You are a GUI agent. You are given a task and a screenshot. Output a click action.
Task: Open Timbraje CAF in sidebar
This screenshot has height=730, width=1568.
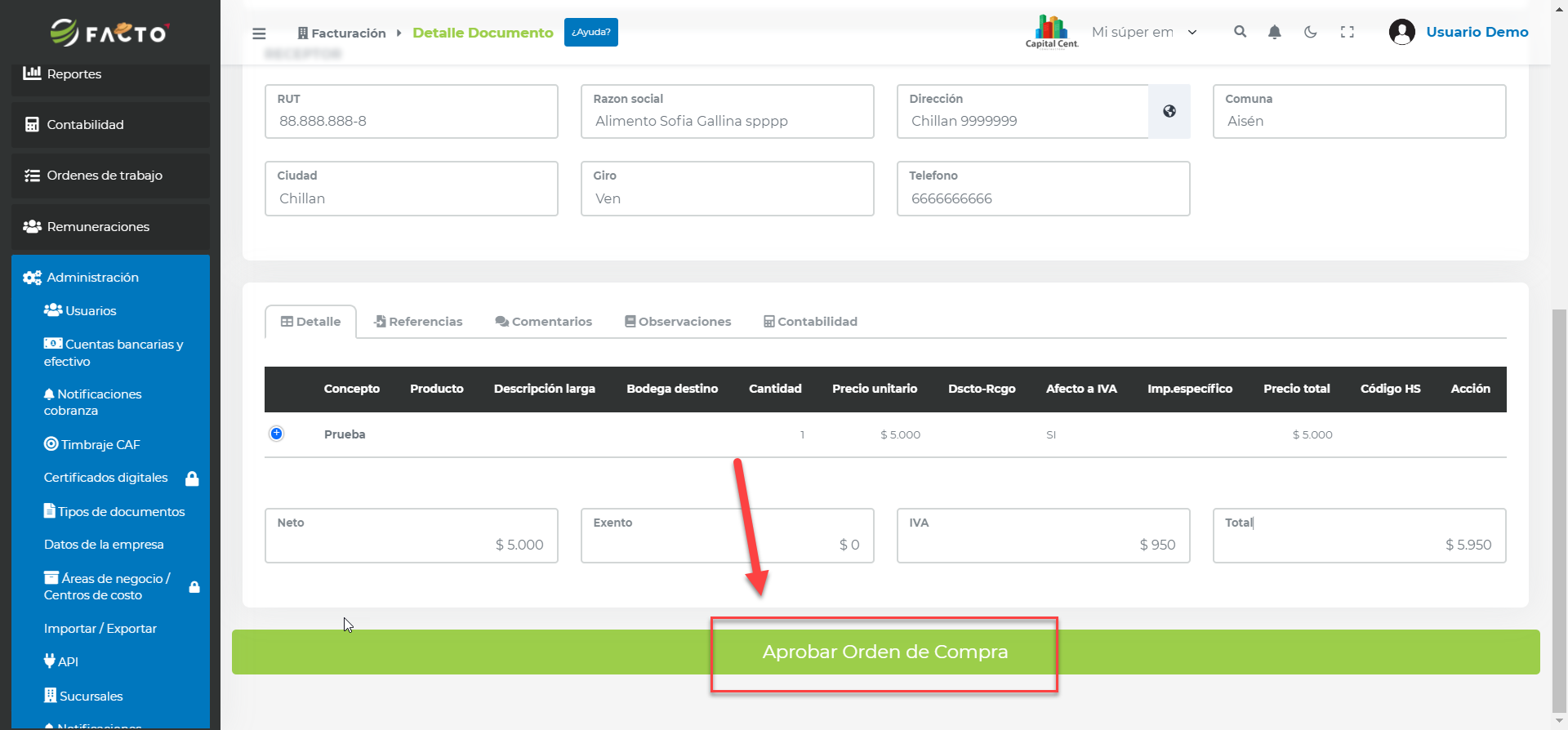tap(100, 445)
